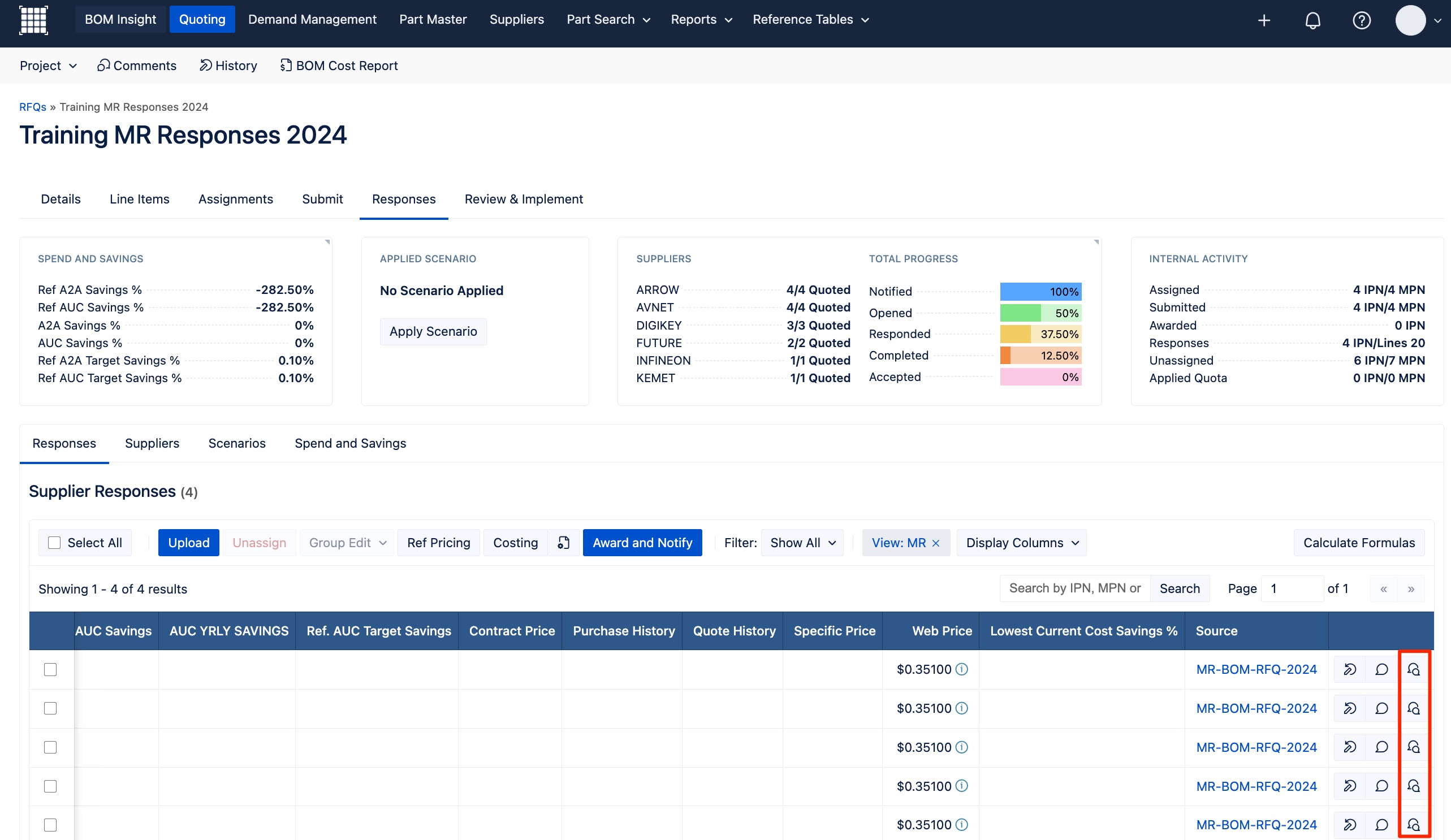Open Comments in the project toolbar
The height and width of the screenshot is (840, 1451).
point(136,66)
